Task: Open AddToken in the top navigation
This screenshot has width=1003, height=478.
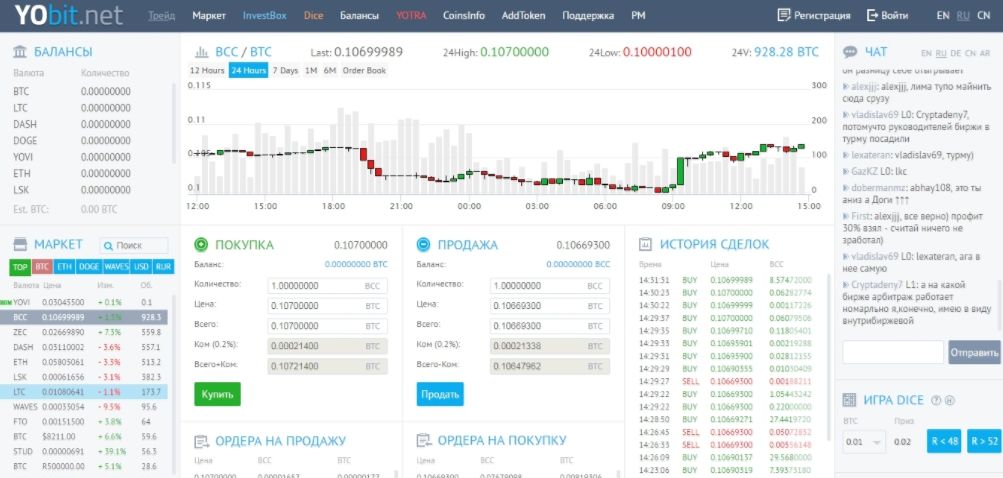Action: (x=524, y=15)
